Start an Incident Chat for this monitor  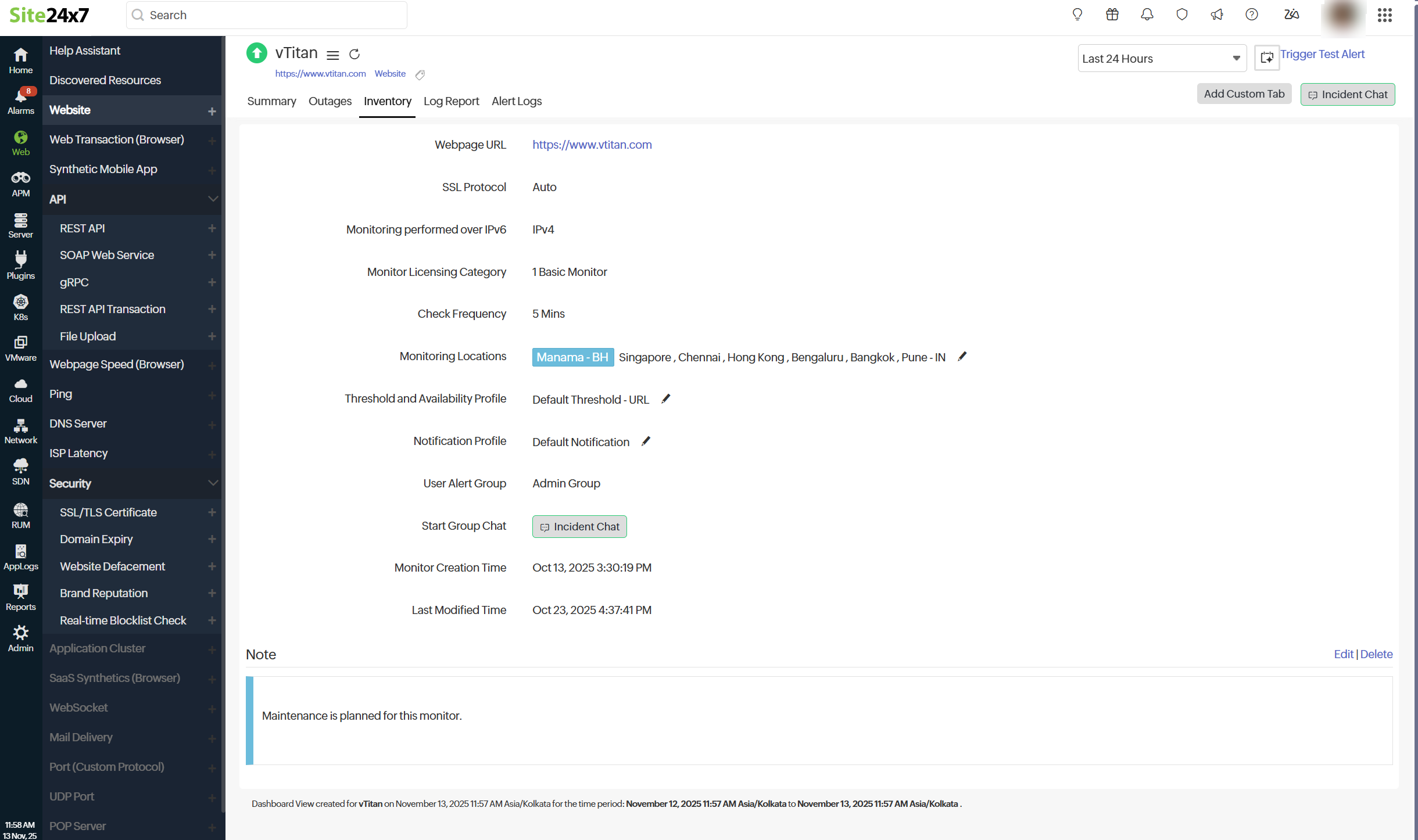(x=579, y=526)
